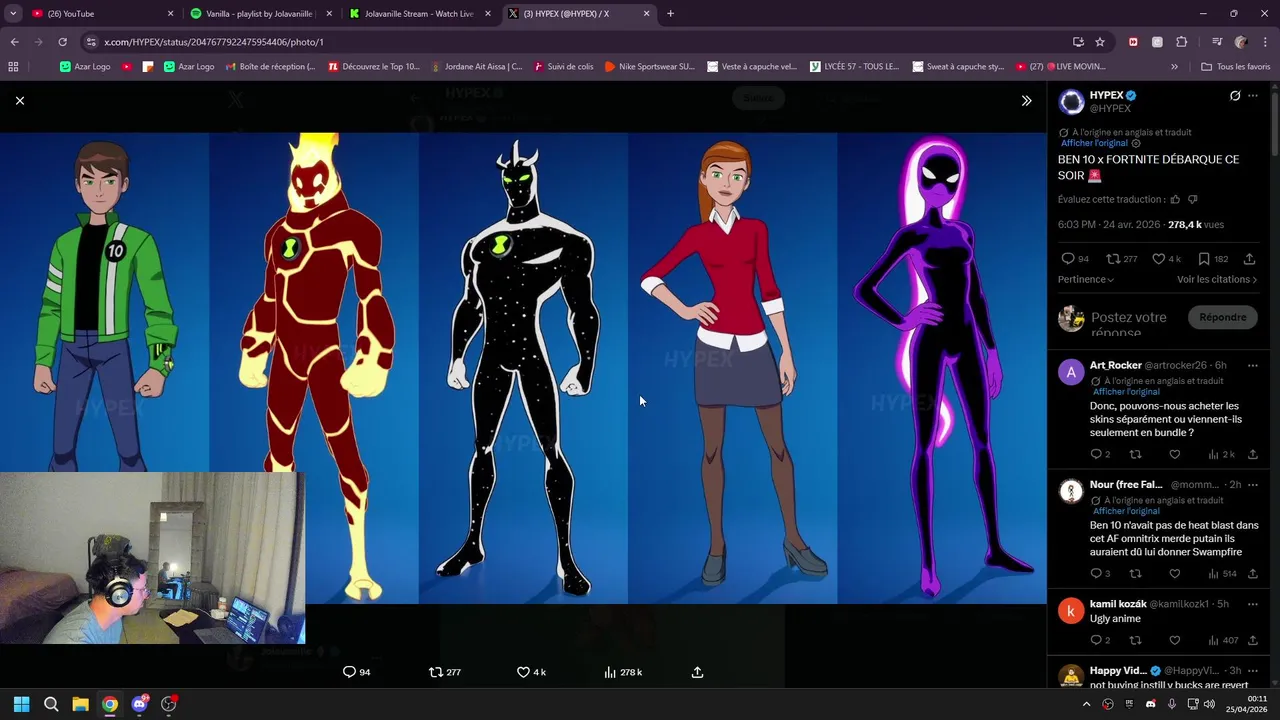Open more options on Art_Rocker's reply
1280x720 pixels.
(x=1253, y=365)
